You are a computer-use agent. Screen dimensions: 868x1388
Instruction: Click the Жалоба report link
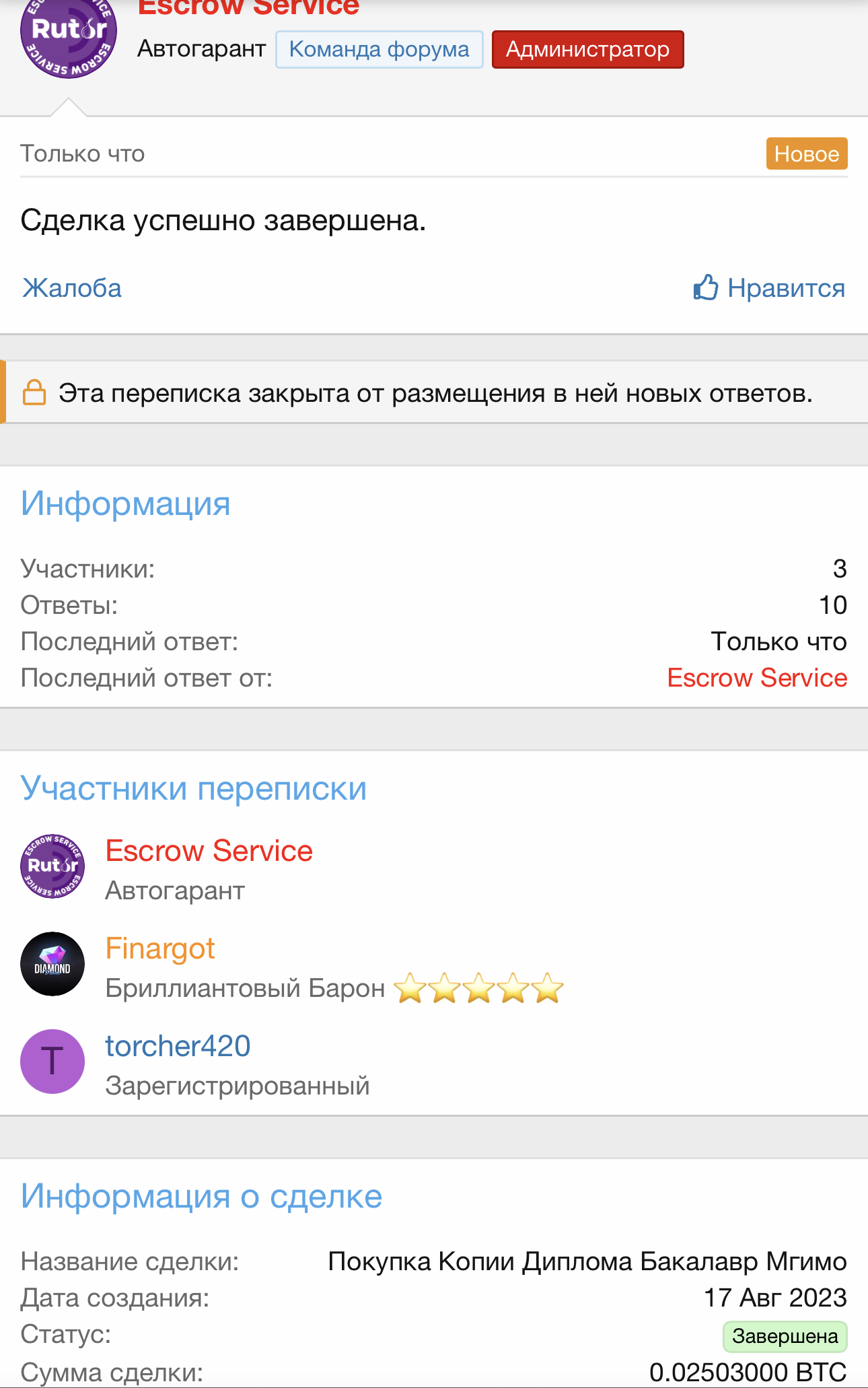pos(72,288)
